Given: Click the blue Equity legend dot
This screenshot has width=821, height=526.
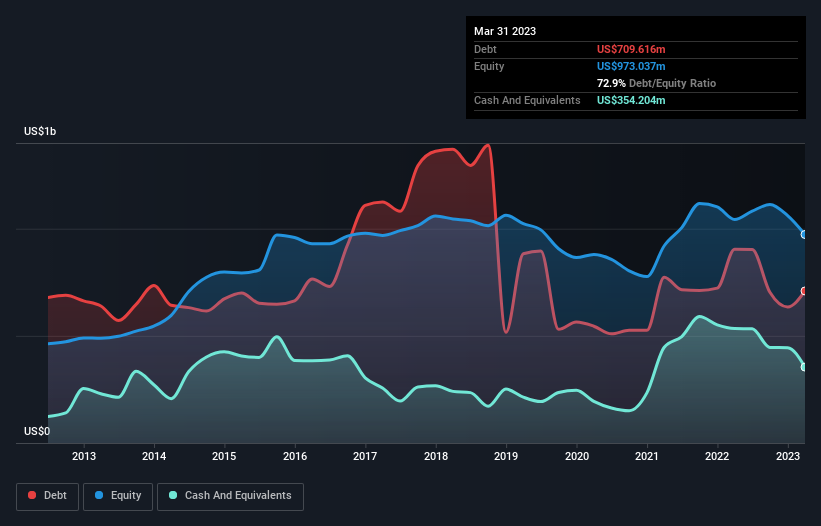Looking at the screenshot, I should tap(99, 495).
